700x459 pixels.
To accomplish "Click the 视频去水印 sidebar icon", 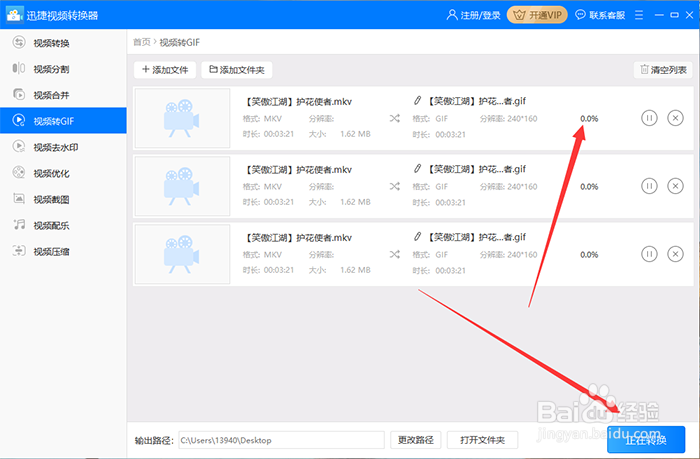I will click(x=19, y=146).
